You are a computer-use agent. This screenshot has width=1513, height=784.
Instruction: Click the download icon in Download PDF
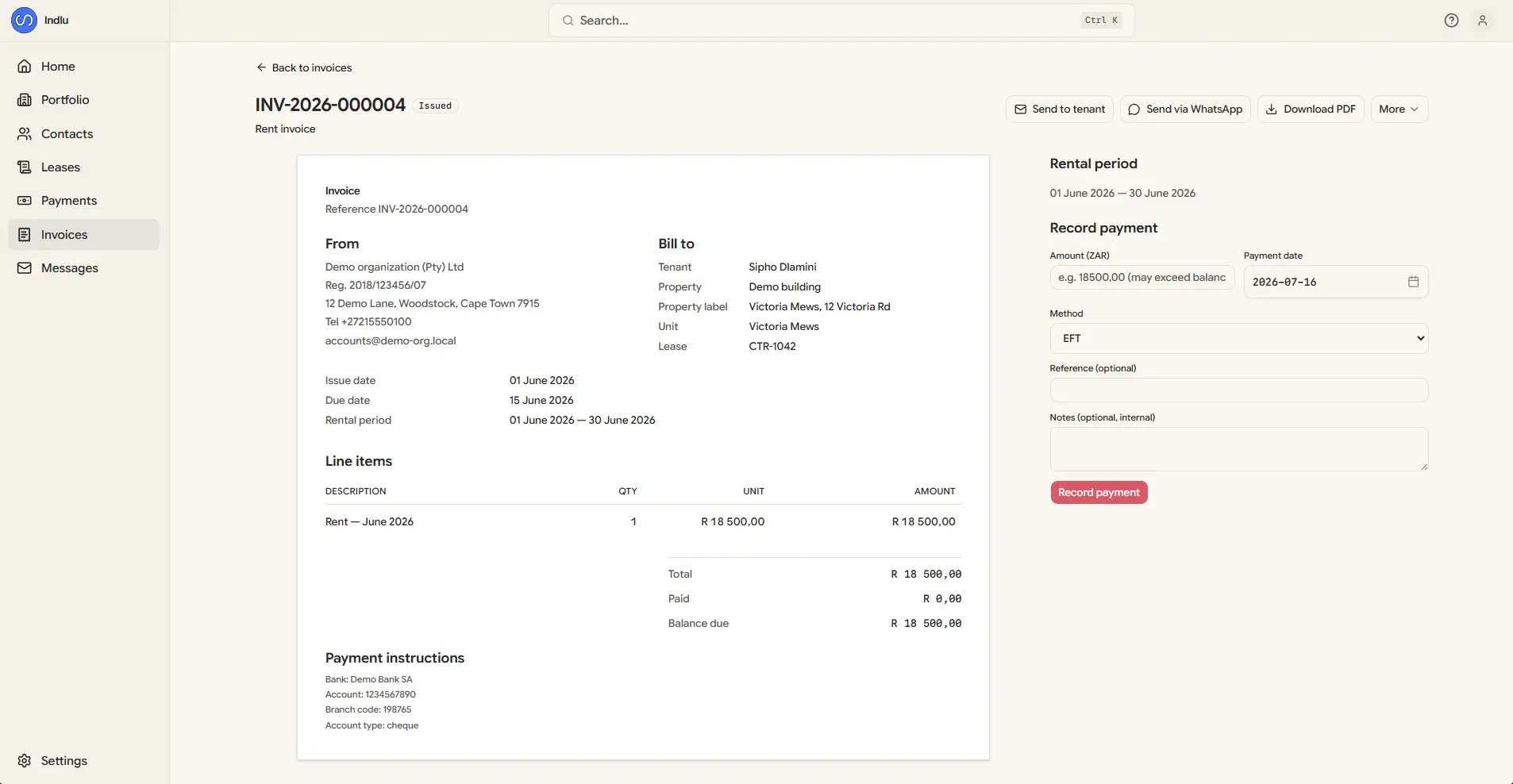(1272, 110)
